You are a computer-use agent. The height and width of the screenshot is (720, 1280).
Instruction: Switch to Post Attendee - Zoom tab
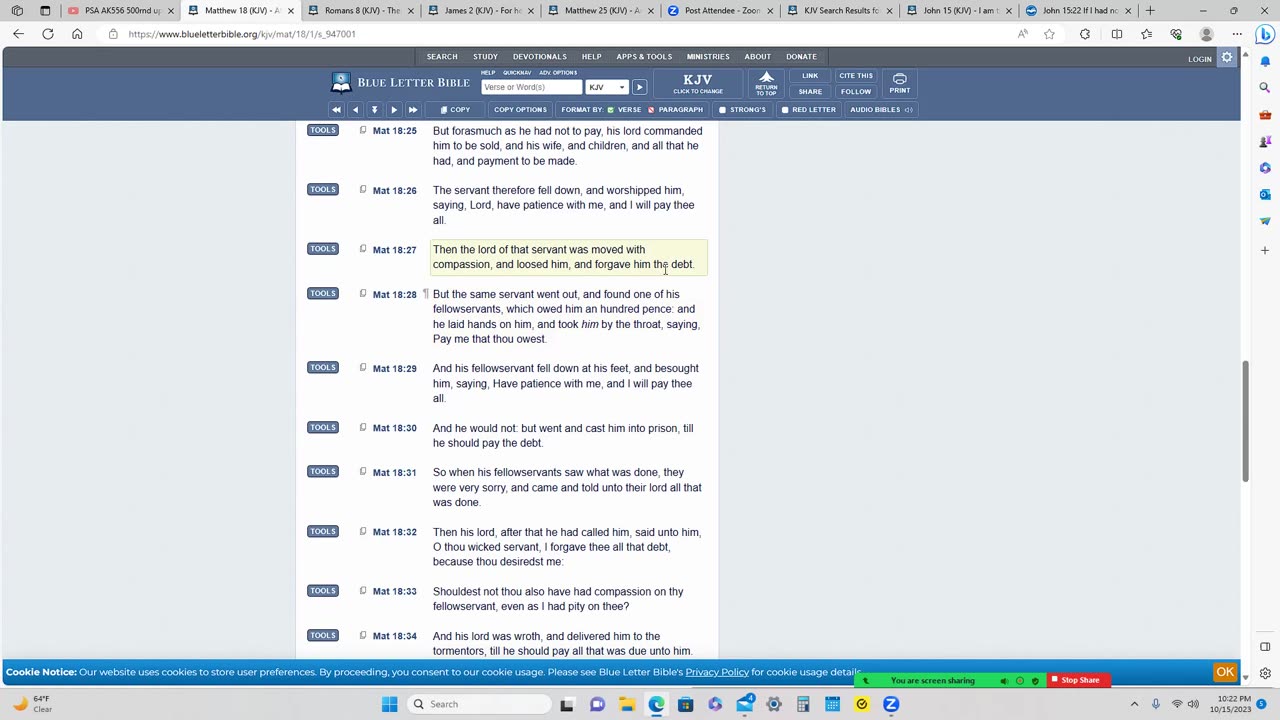click(x=717, y=11)
